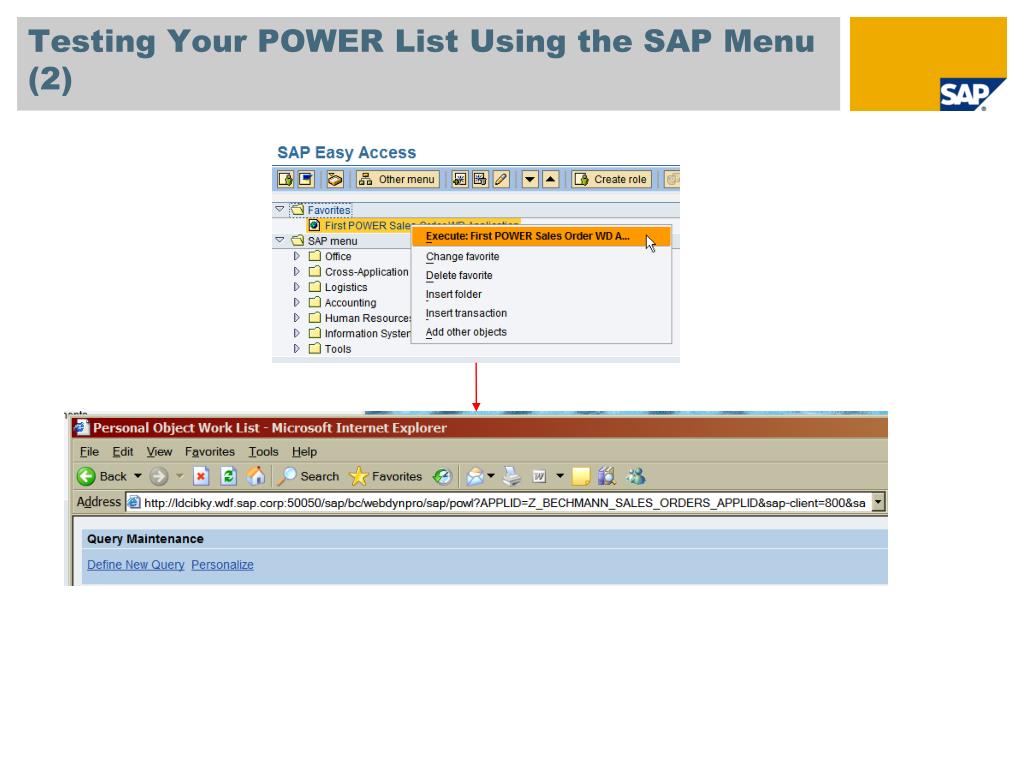Screen dimensions: 1024x768
Task: Click the Search button in IE toolbar
Action: click(308, 476)
